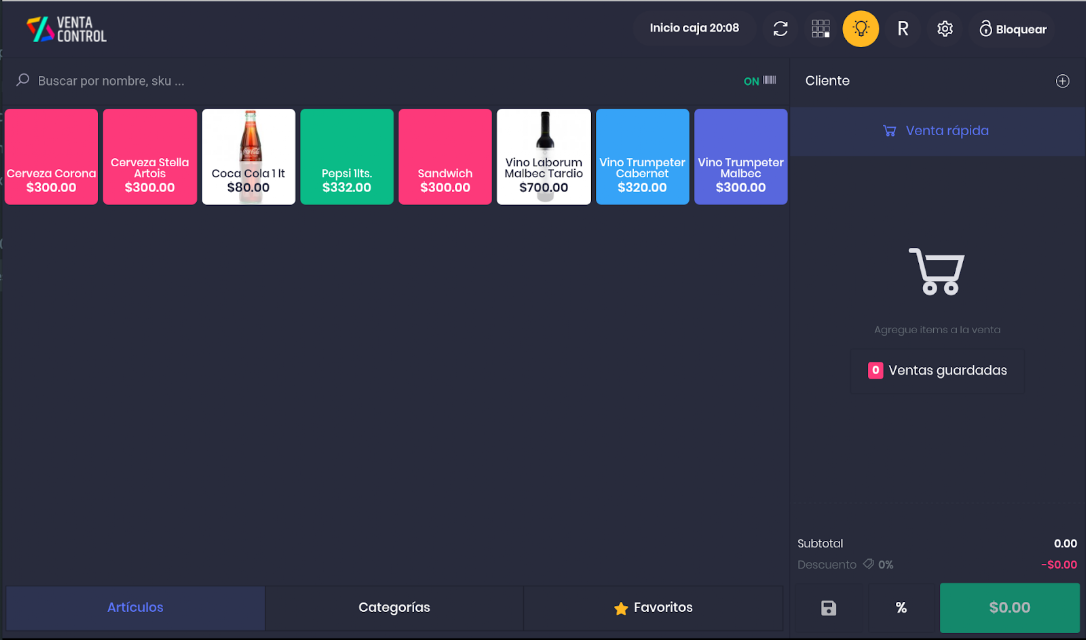Select the green Pepsi 1lts. tile
Screen dimensions: 1086x640
tap(347, 157)
